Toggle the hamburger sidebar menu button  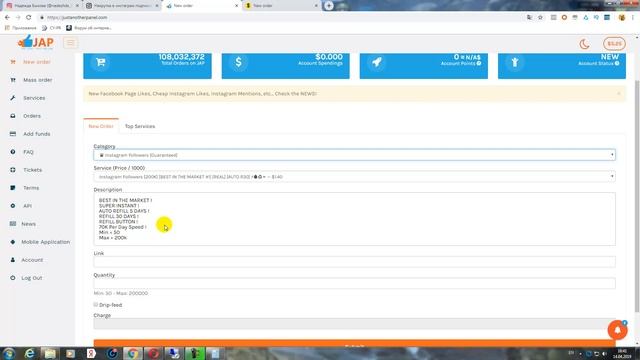click(70, 43)
